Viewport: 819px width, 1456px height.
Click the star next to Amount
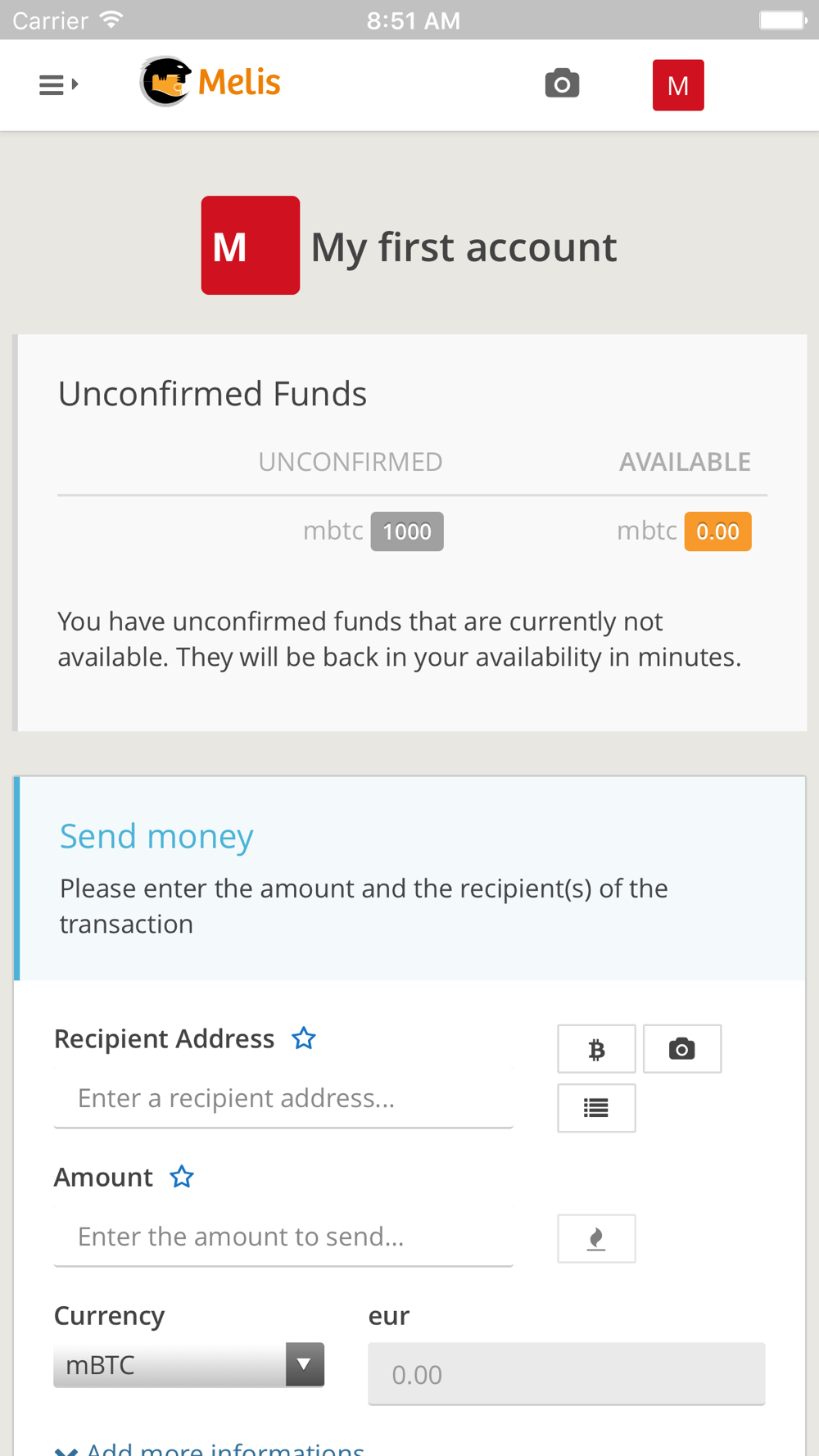click(182, 1177)
